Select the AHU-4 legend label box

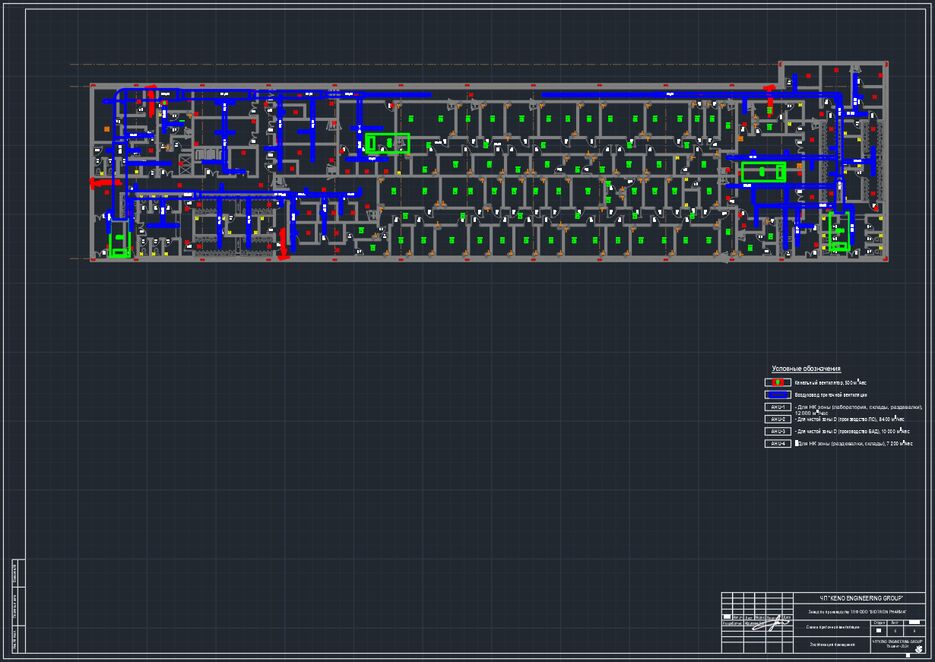777,443
